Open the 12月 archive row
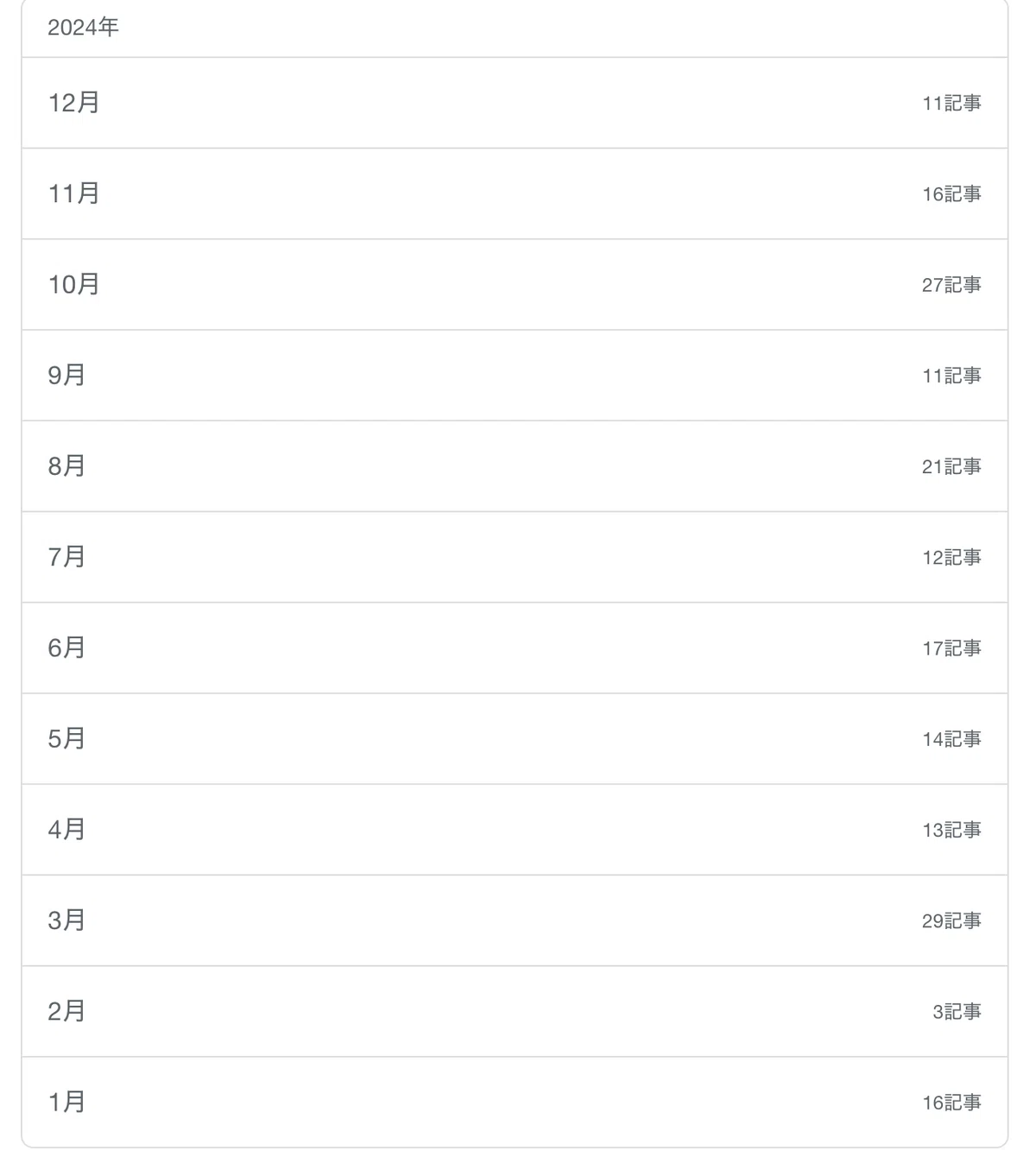 515,103
